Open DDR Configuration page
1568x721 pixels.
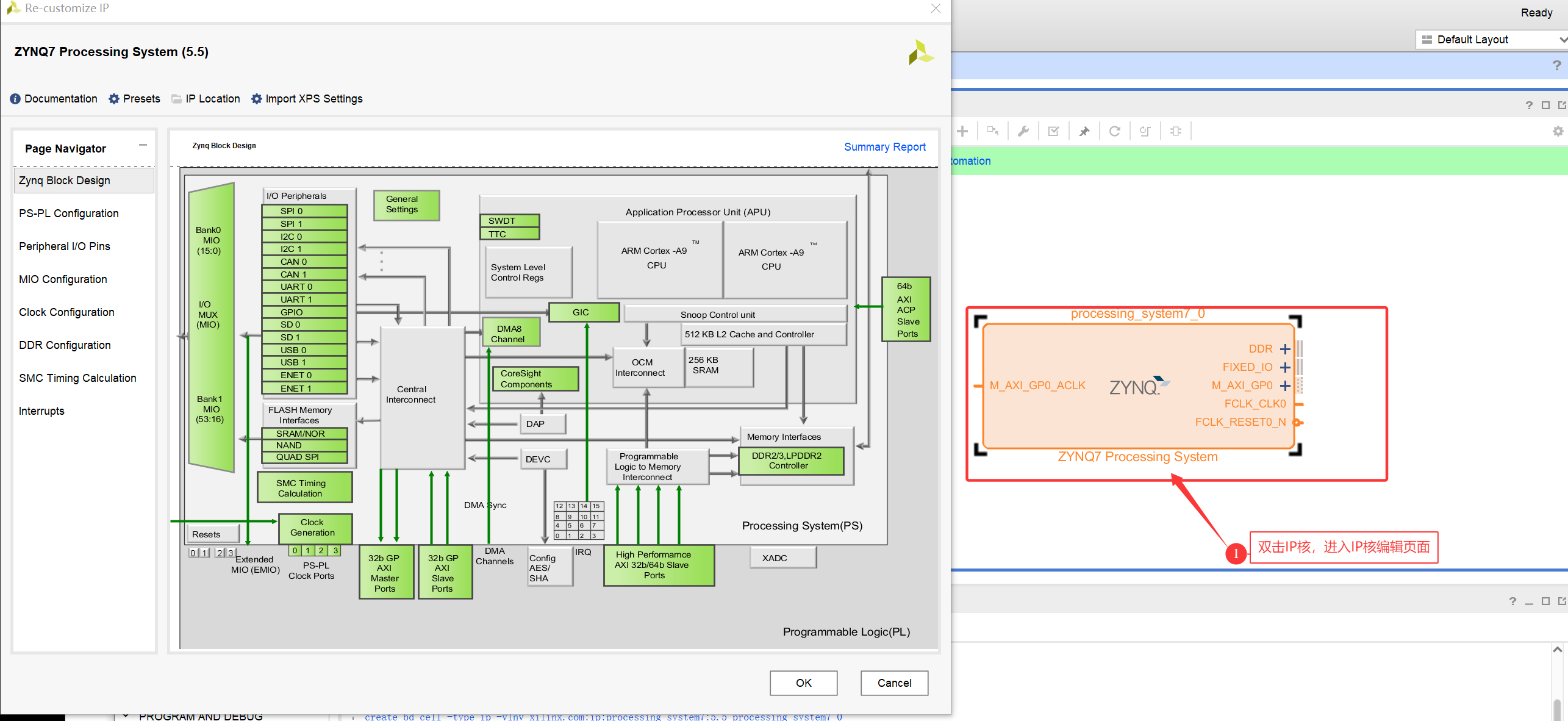tap(65, 345)
